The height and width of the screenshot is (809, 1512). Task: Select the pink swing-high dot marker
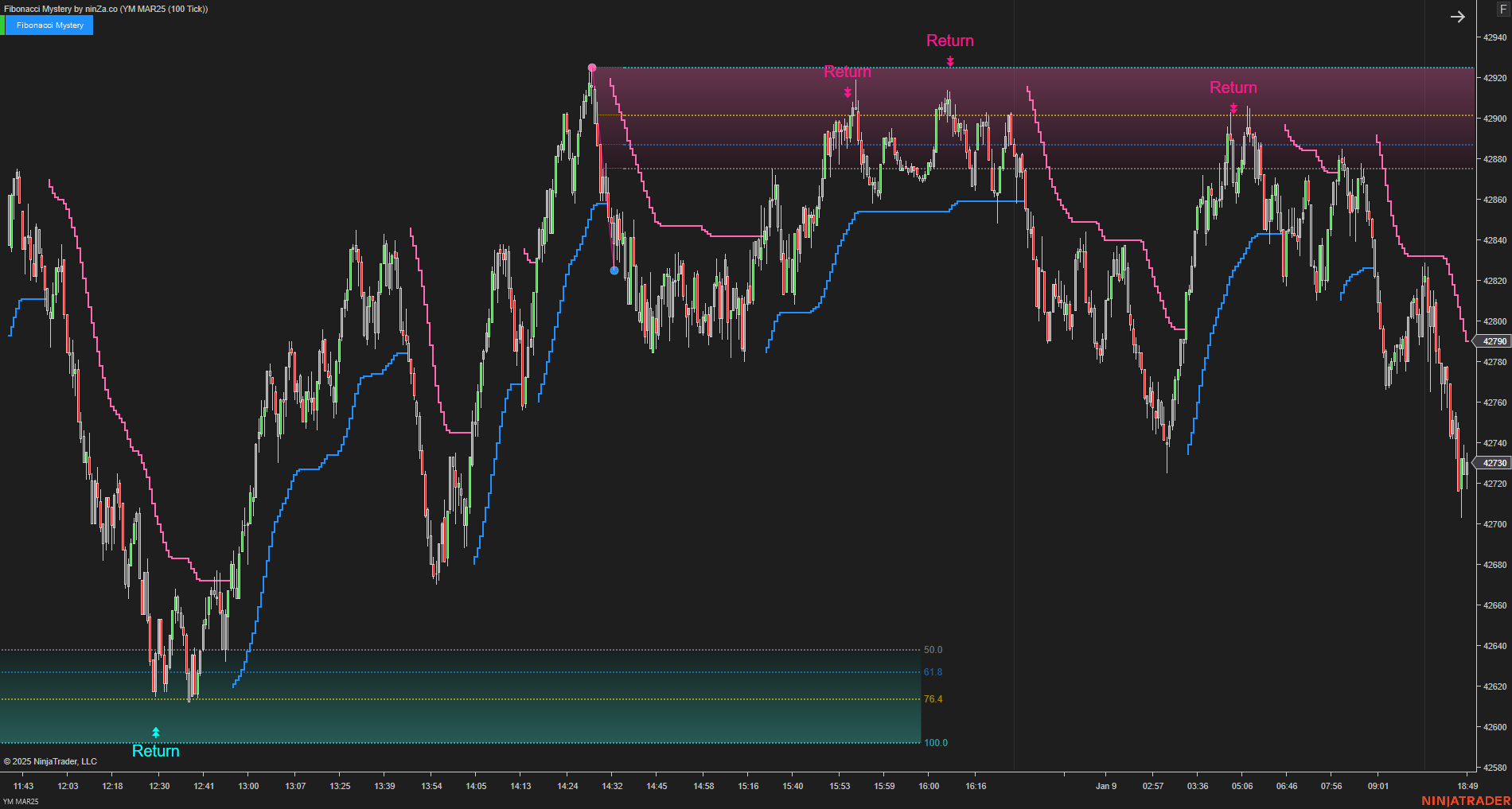(592, 68)
